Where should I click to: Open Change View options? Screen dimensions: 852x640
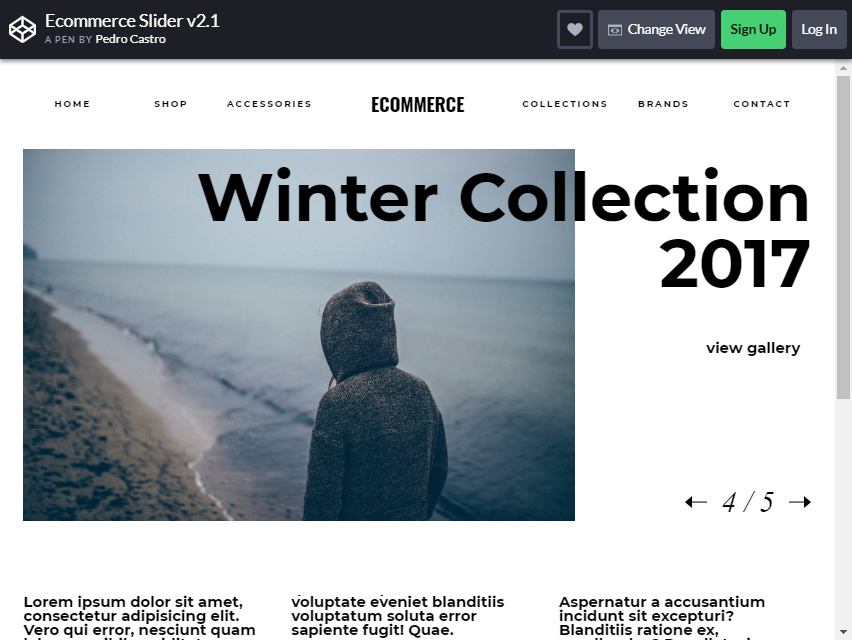tap(656, 29)
